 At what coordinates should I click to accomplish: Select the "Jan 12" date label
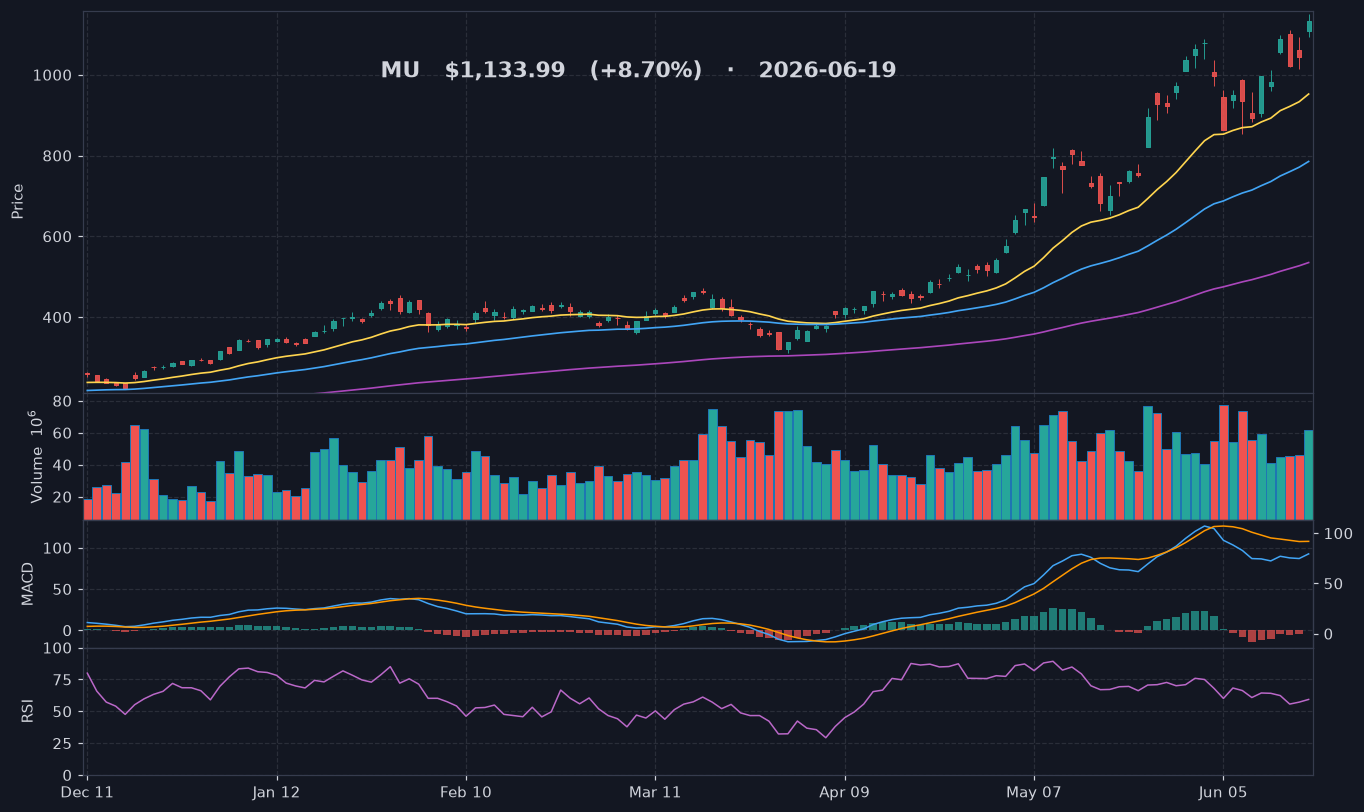(277, 793)
